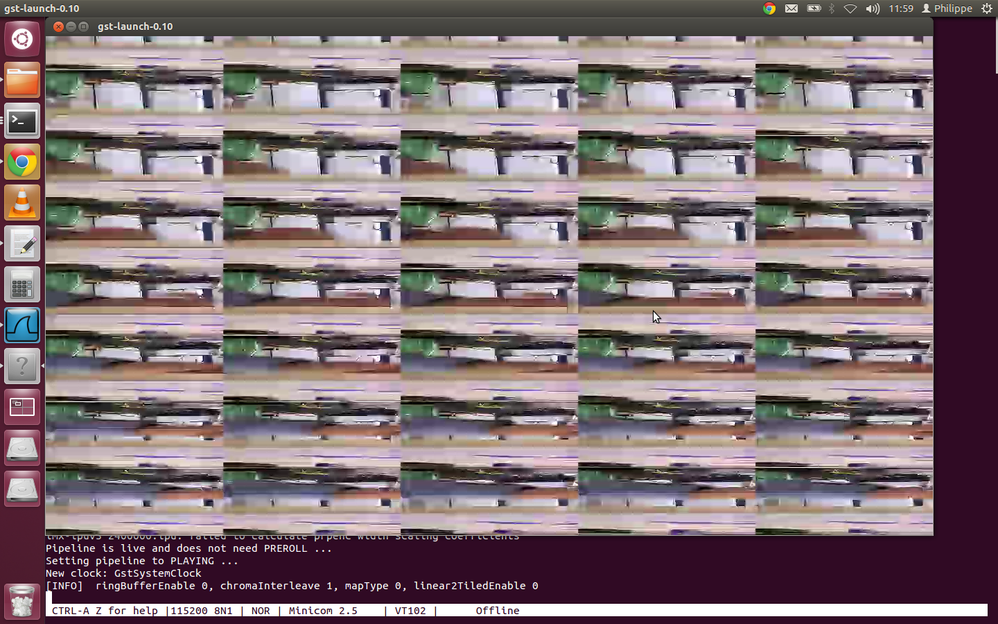Click the gst-launch-0.10 top panel application title
The height and width of the screenshot is (624, 998).
click(41, 8)
